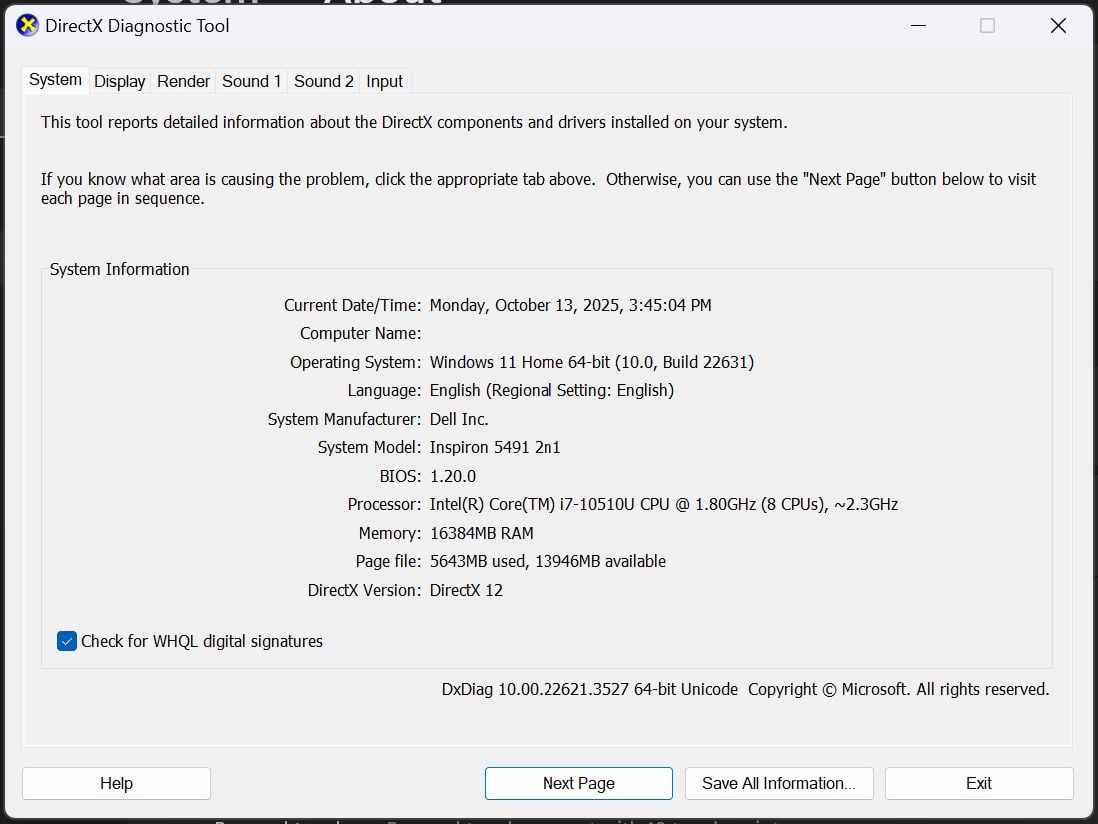Viewport: 1098px width, 824px height.
Task: Click the 16384MB RAM memory value
Action: coord(482,533)
